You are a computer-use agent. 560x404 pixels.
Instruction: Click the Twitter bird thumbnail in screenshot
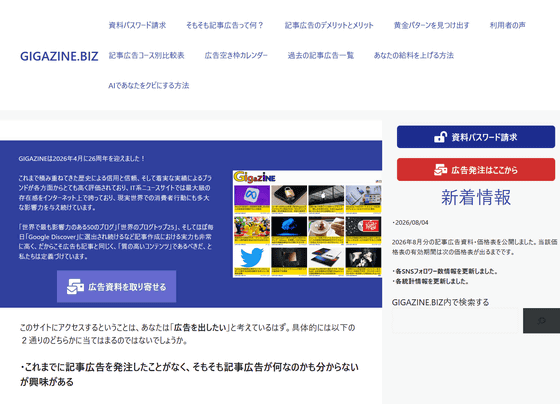coord(252,258)
